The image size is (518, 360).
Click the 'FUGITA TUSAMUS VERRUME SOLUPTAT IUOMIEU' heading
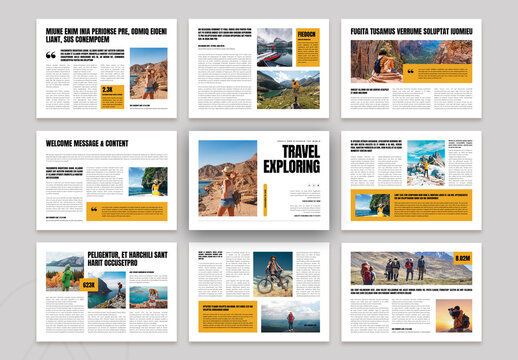[x=411, y=31]
